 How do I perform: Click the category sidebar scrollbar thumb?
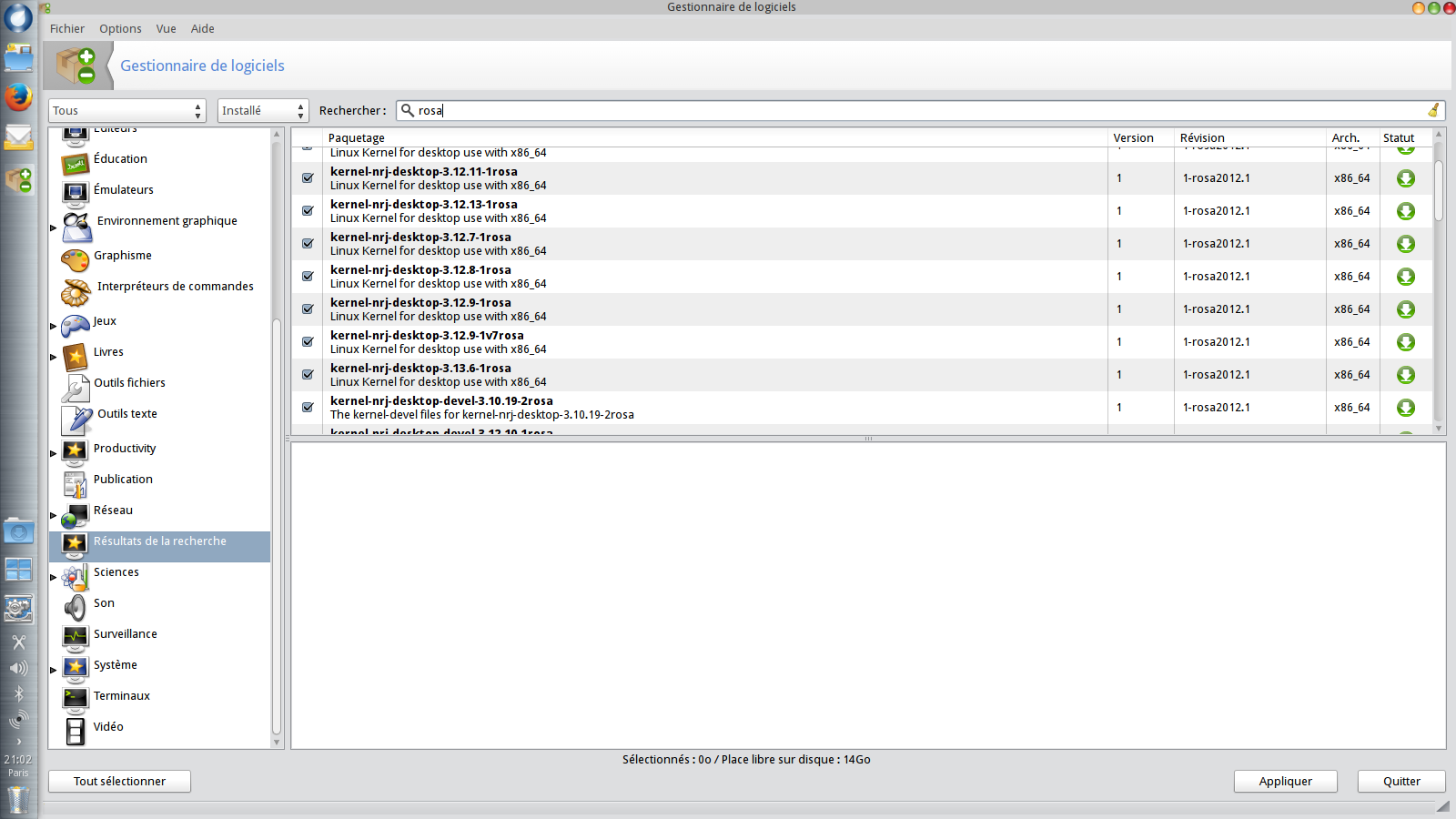(277, 525)
